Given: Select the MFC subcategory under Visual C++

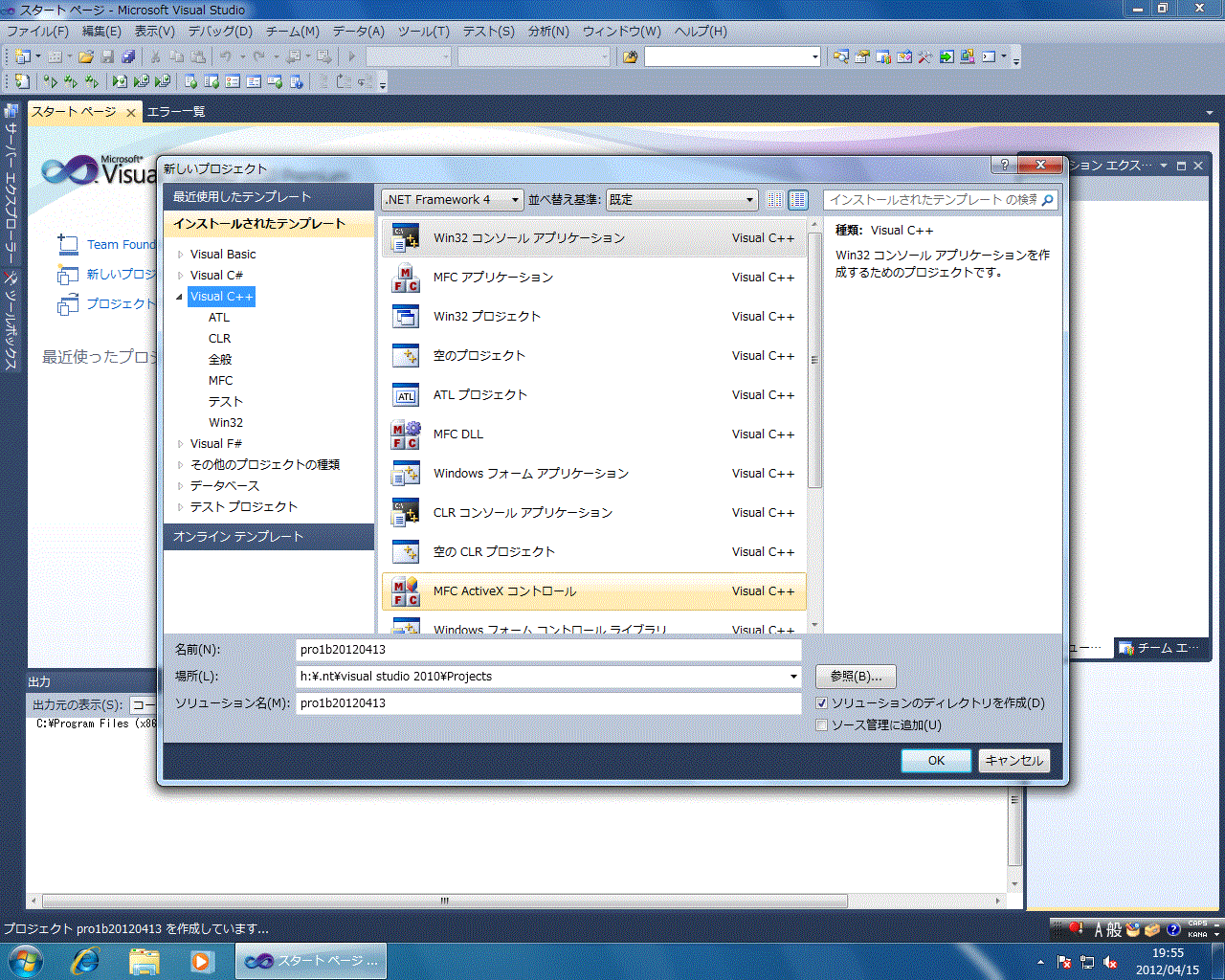Looking at the screenshot, I should pos(220,381).
